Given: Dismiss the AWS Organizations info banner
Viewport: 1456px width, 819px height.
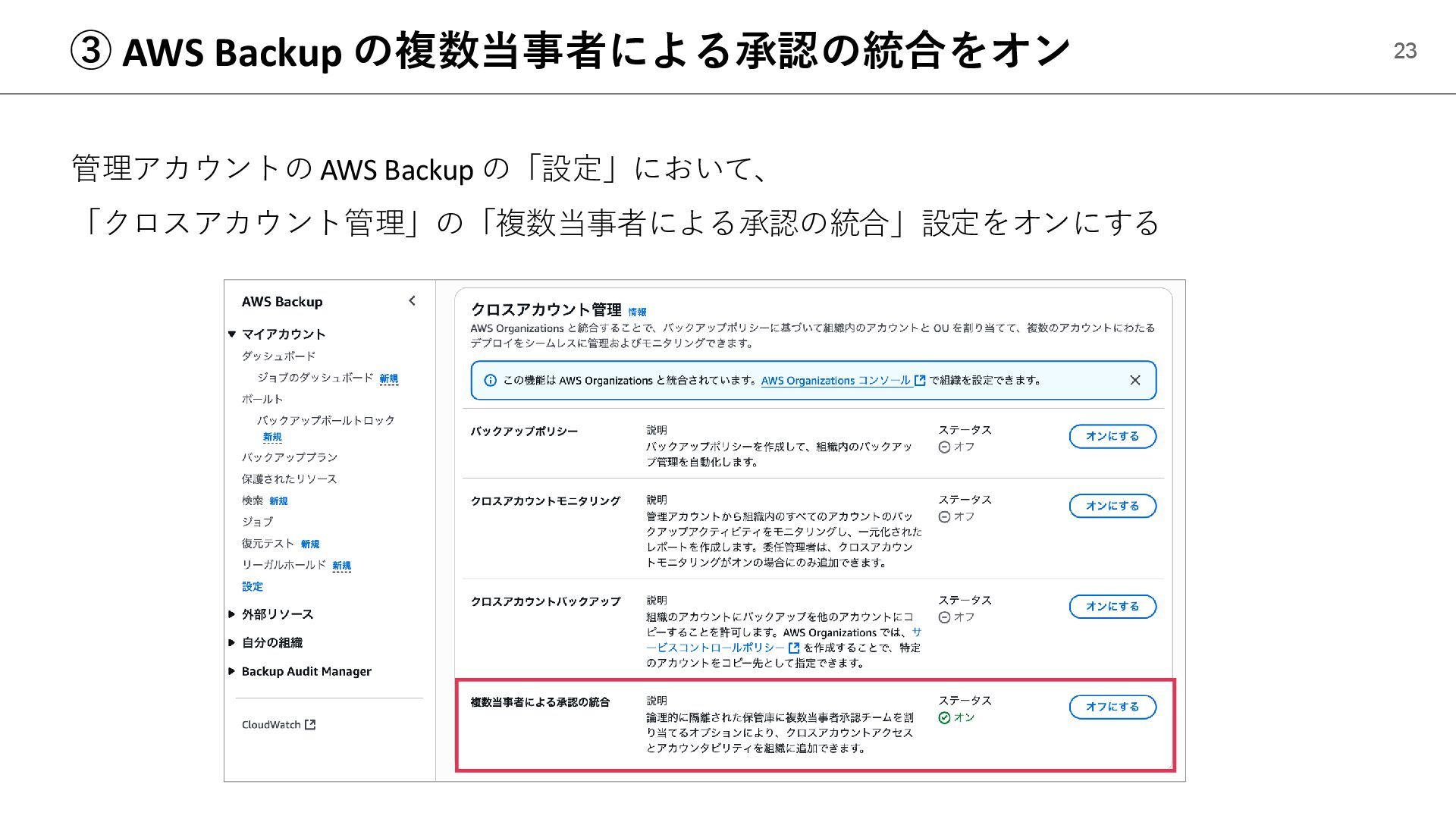Looking at the screenshot, I should tap(1135, 380).
